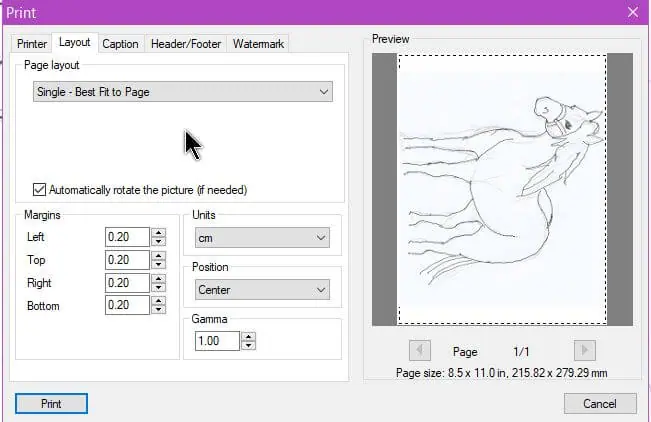Image resolution: width=651 pixels, height=422 pixels.
Task: Increase the Top margin with up arrow
Action: [159, 255]
